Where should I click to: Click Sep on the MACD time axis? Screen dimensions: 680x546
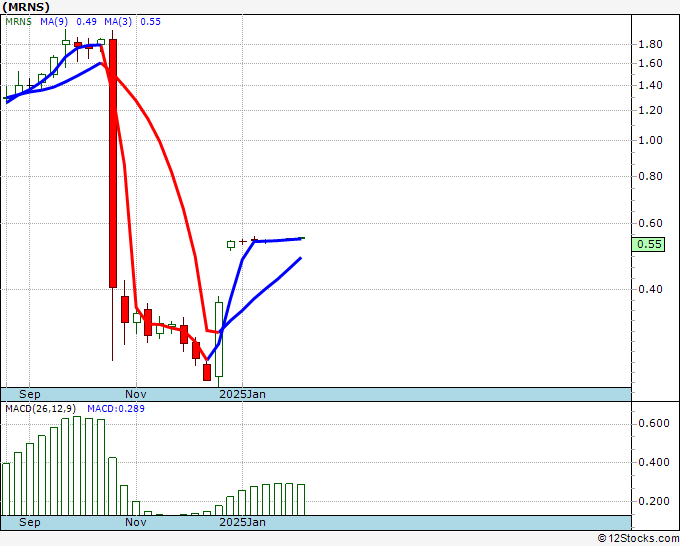coord(29,522)
